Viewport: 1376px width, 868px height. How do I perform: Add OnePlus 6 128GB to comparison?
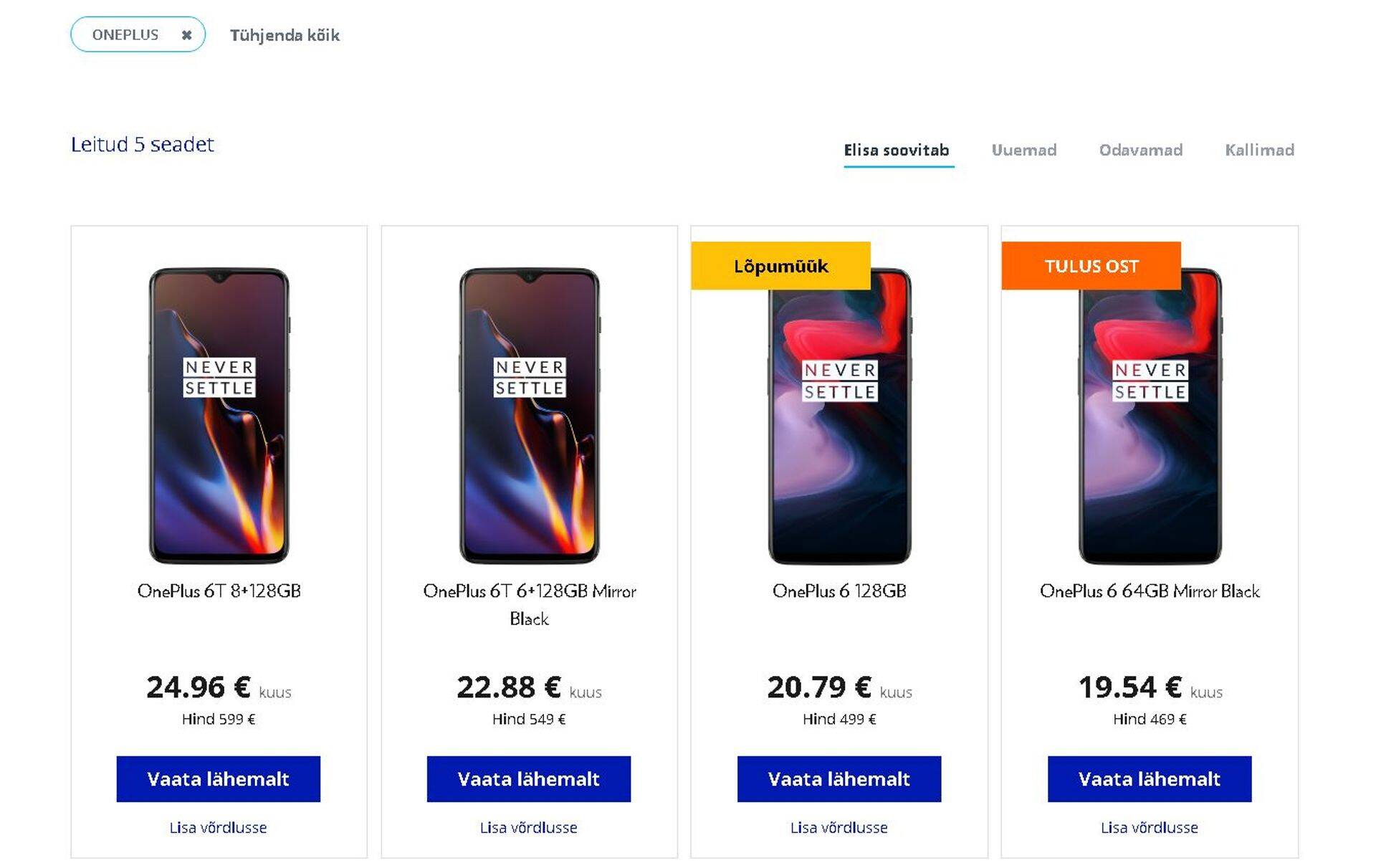tap(838, 828)
